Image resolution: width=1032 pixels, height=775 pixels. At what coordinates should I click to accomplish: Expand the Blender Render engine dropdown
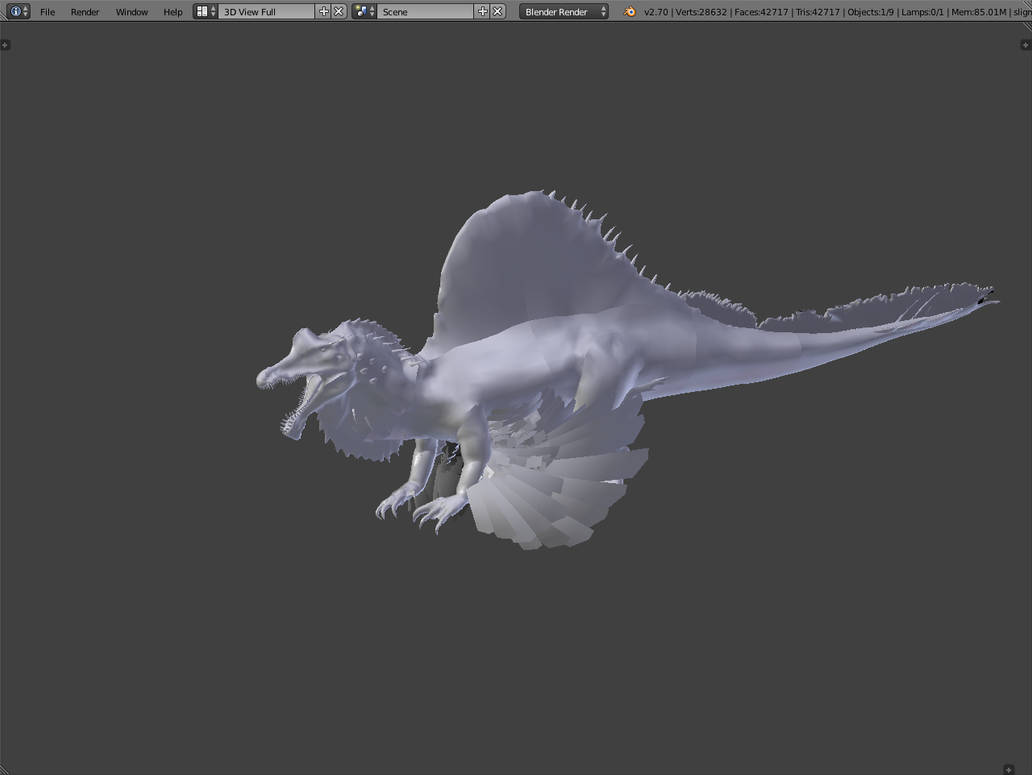click(x=563, y=12)
